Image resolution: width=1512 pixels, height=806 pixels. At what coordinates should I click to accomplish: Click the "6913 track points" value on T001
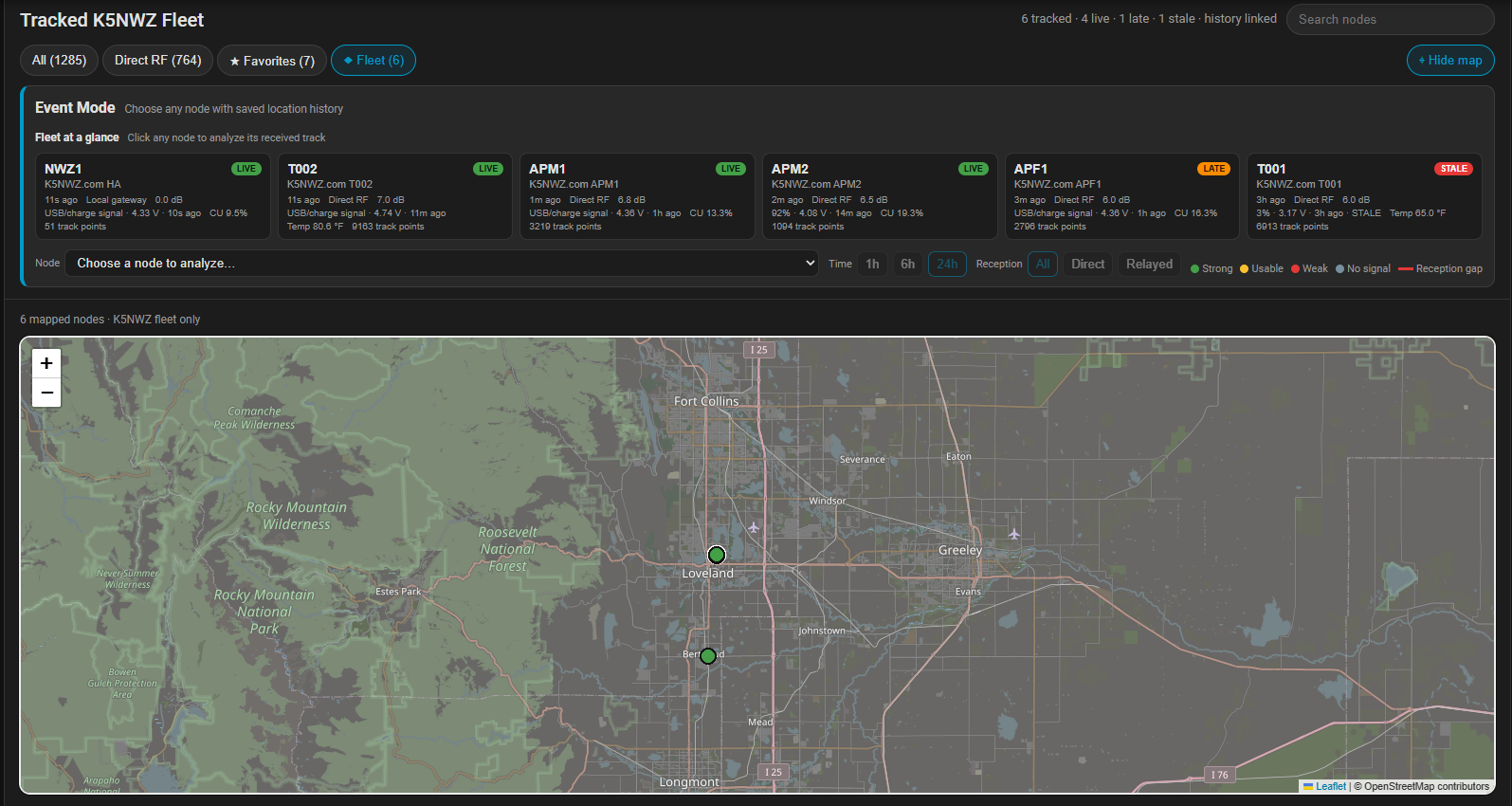click(1292, 227)
